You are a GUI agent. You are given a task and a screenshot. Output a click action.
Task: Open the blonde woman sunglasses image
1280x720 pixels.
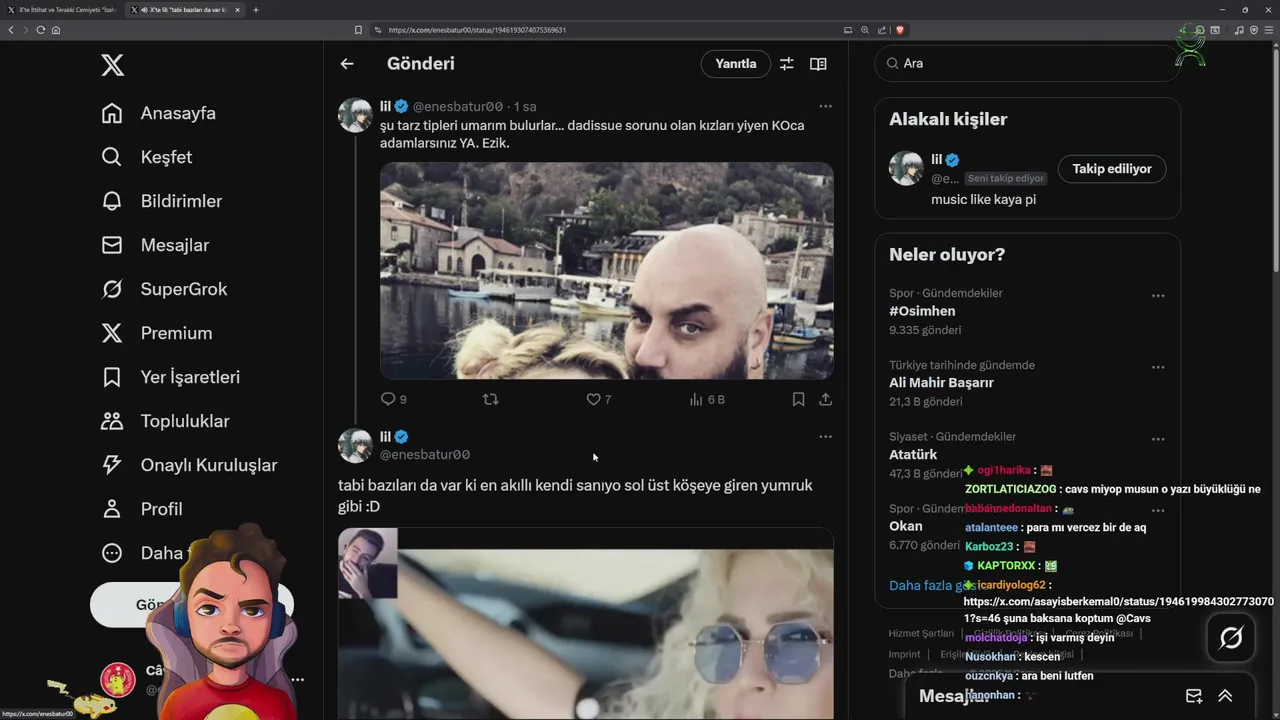point(586,624)
